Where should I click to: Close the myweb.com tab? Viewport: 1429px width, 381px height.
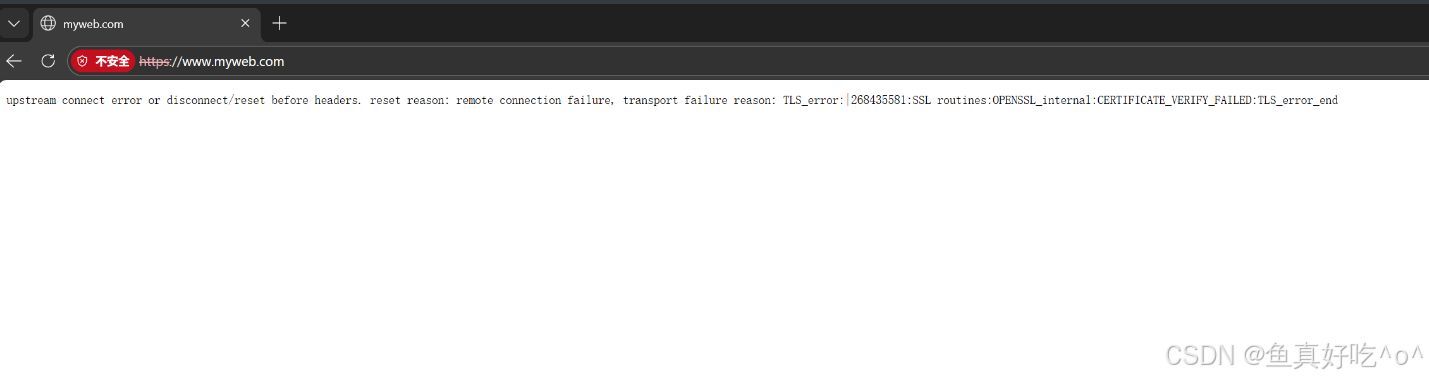[245, 23]
